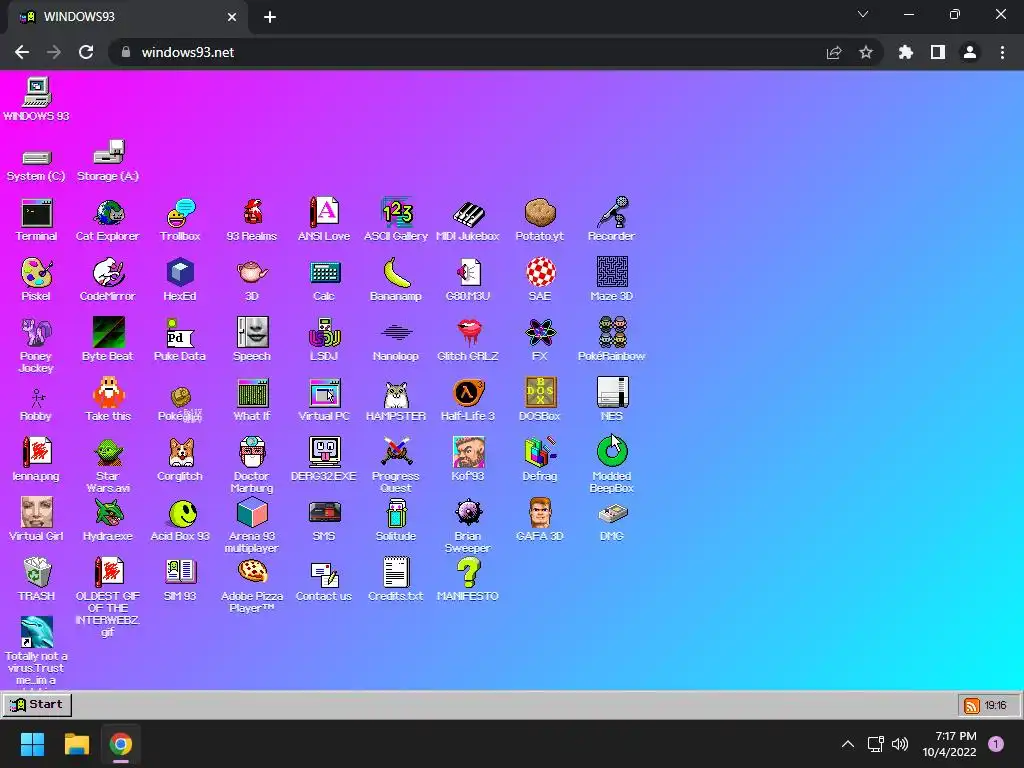Viewport: 1024px width, 768px height.
Task: Launch the Defrag icon
Action: [539, 454]
